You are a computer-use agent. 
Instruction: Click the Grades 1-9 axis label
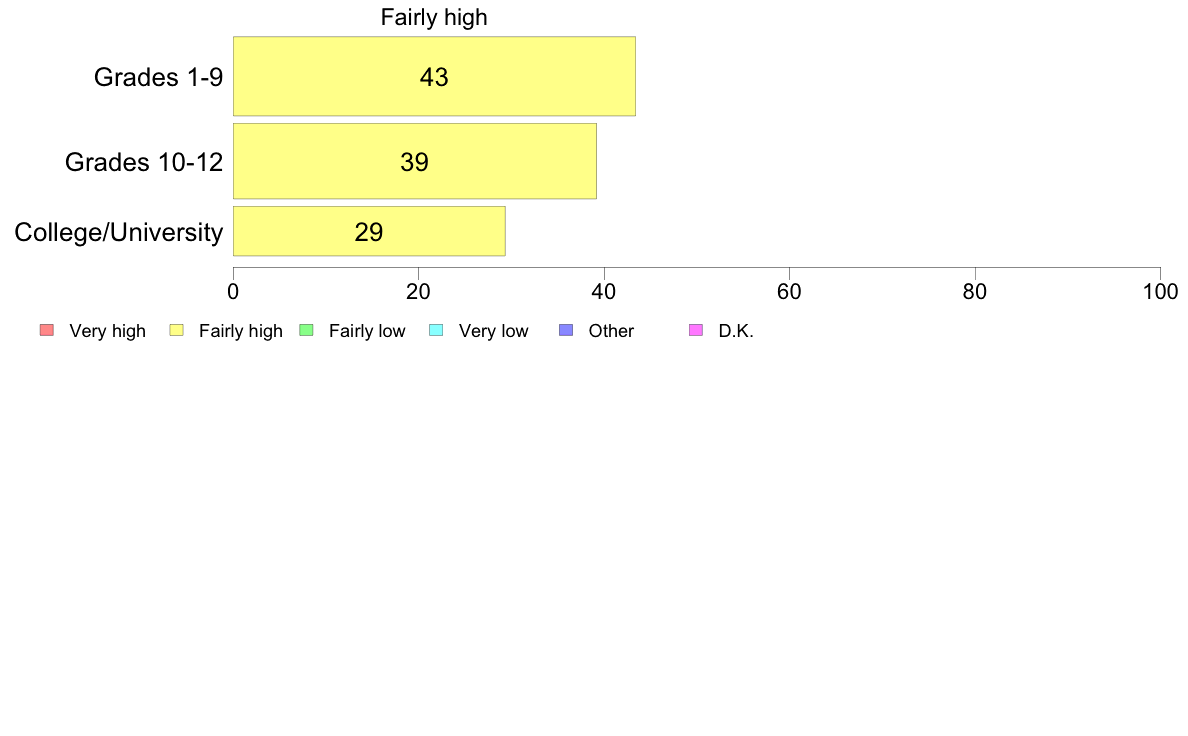tap(158, 77)
